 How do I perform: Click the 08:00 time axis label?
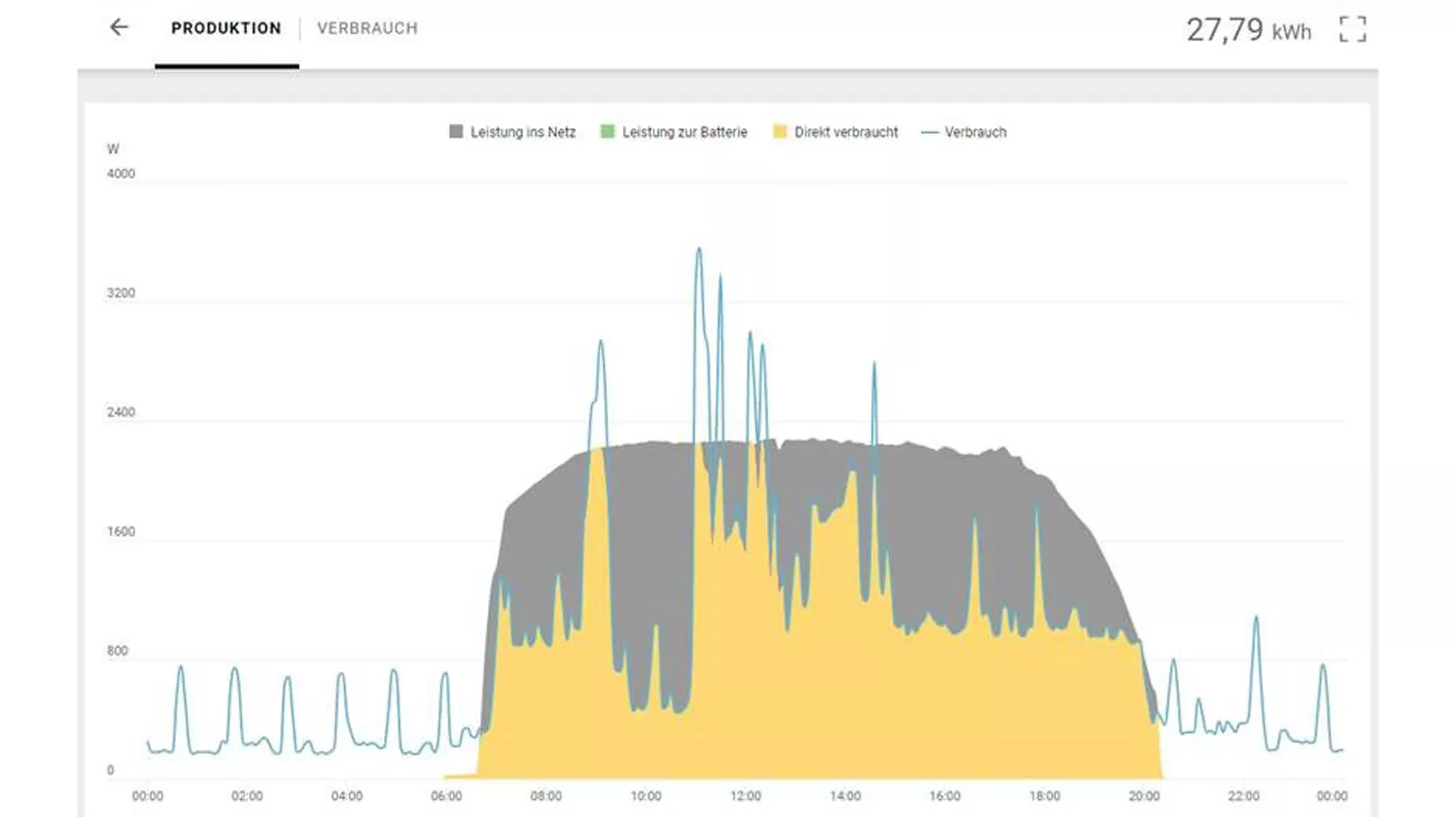tap(546, 796)
